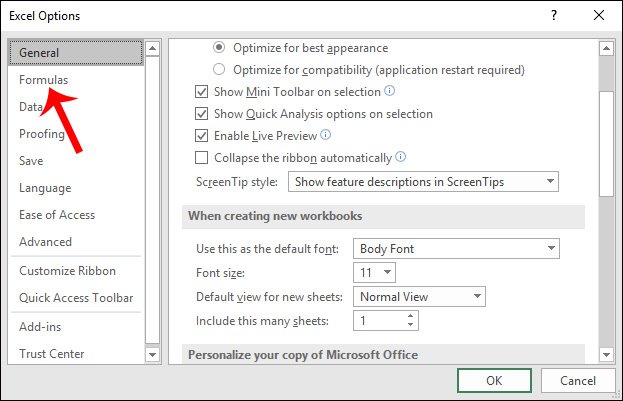Increase the number of sheets spinner

click(x=411, y=316)
